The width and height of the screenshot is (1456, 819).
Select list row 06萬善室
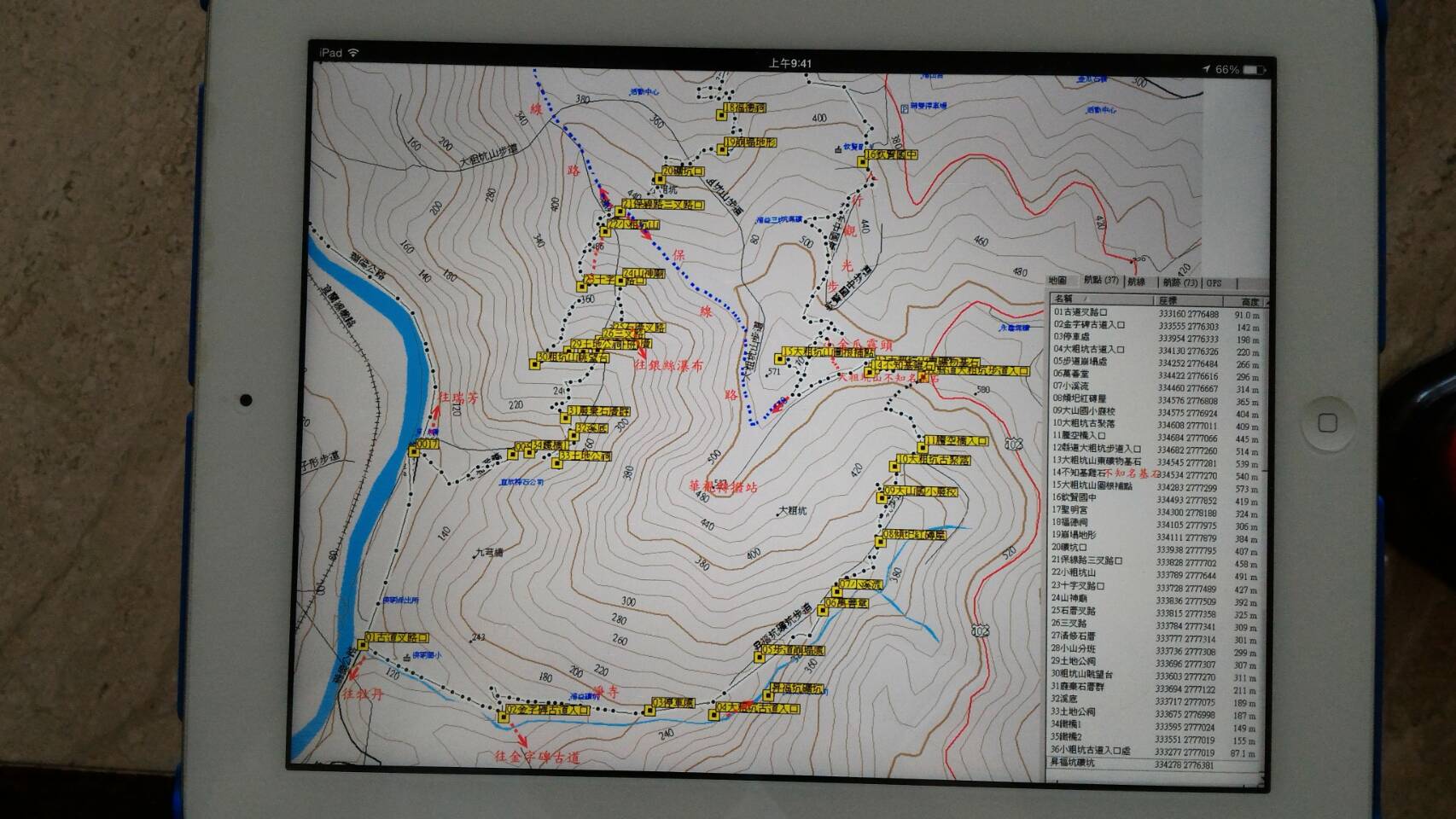[1156, 375]
